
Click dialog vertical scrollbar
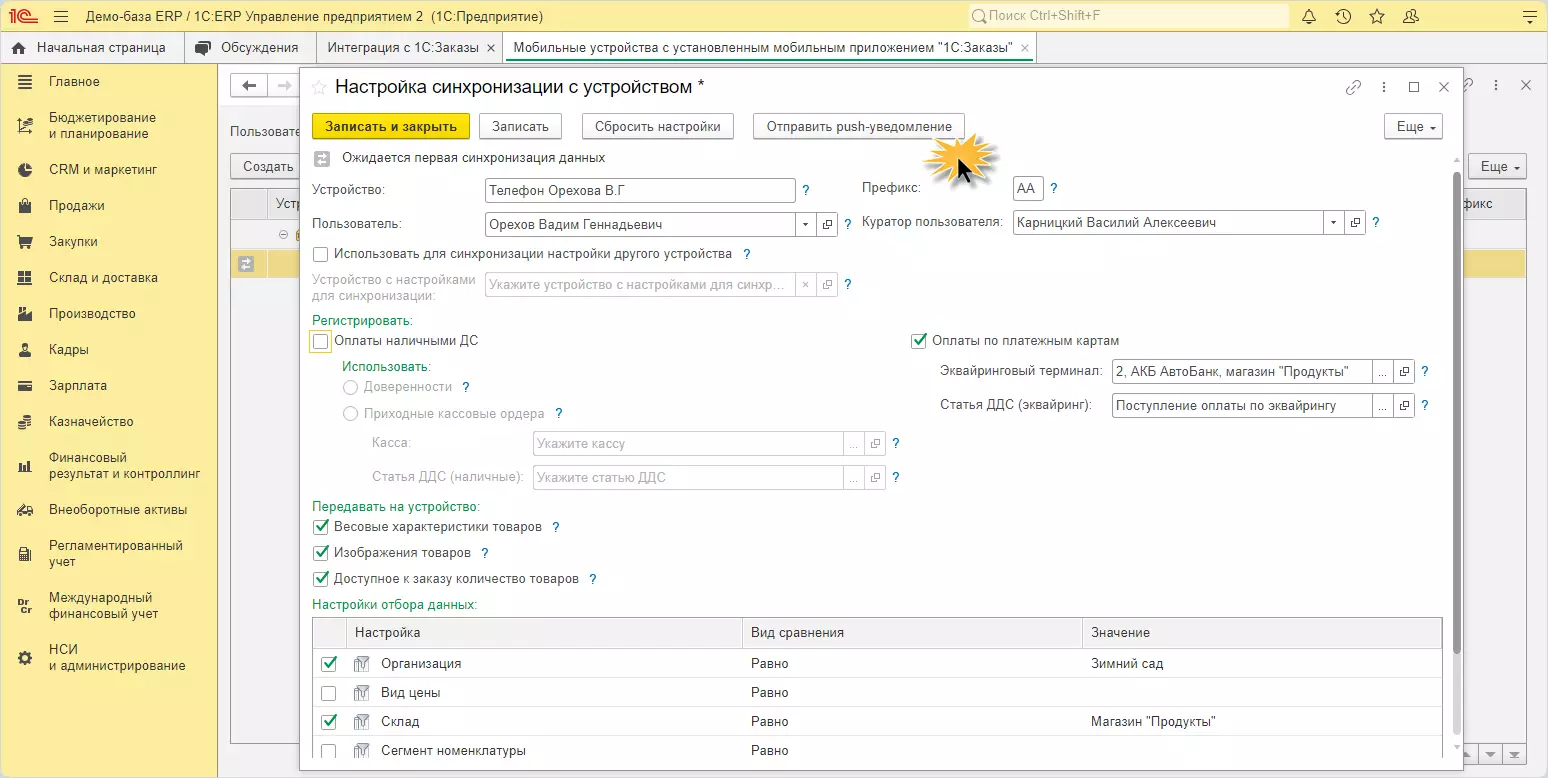(1455, 413)
